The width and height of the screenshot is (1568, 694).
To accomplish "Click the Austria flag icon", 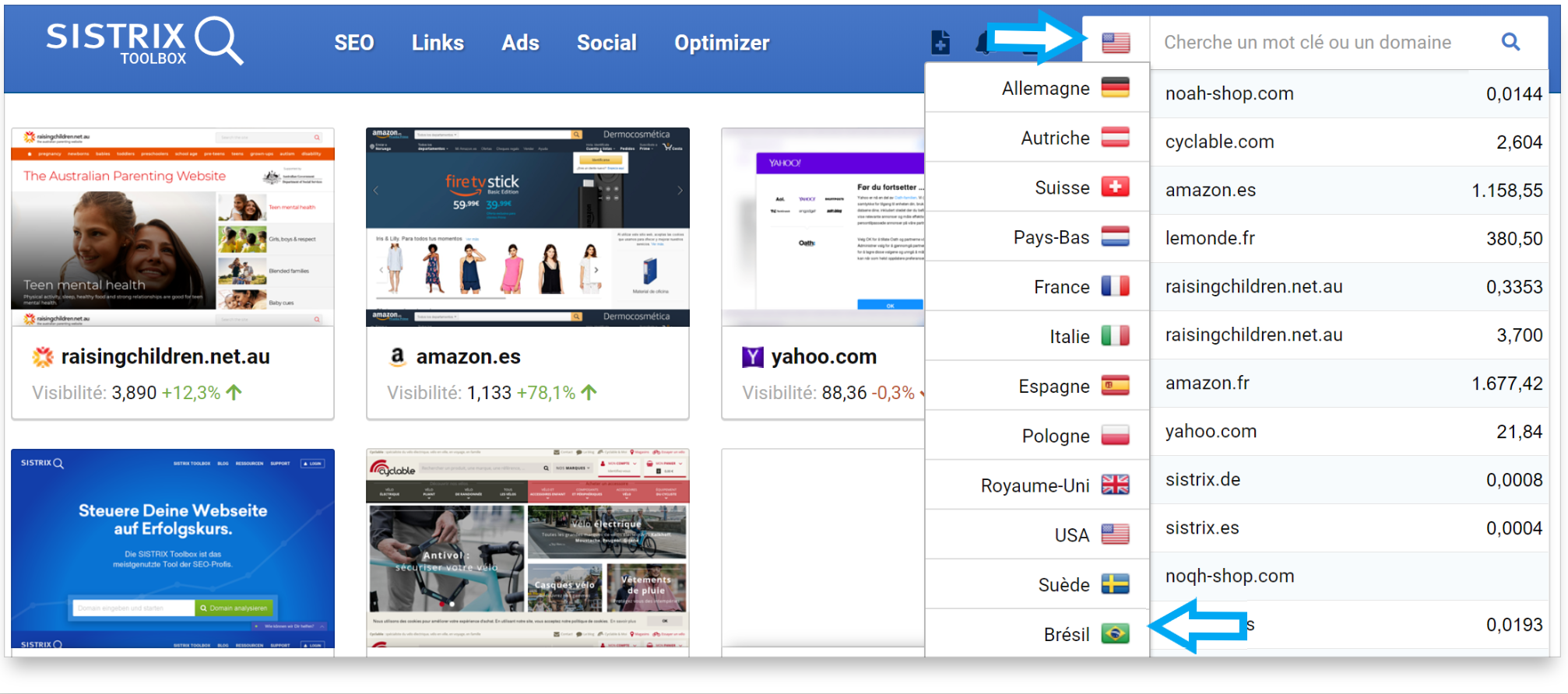I will pos(1116,137).
